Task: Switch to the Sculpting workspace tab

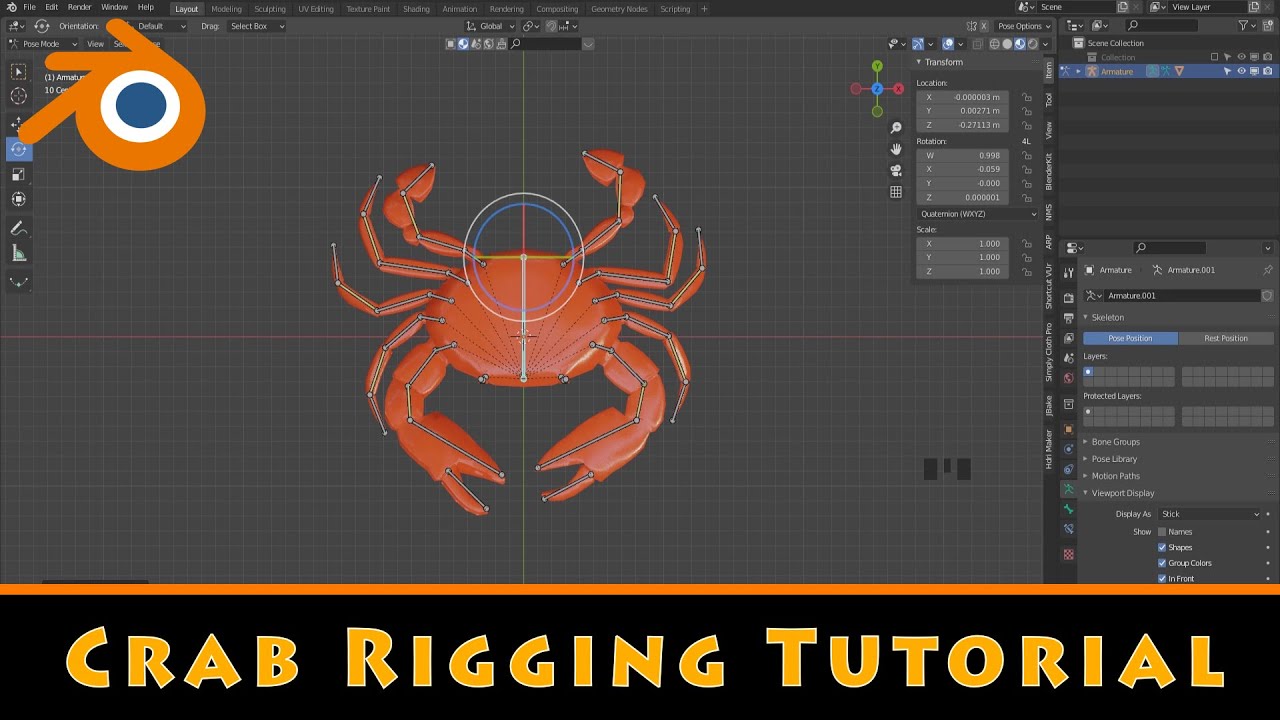Action: [269, 9]
